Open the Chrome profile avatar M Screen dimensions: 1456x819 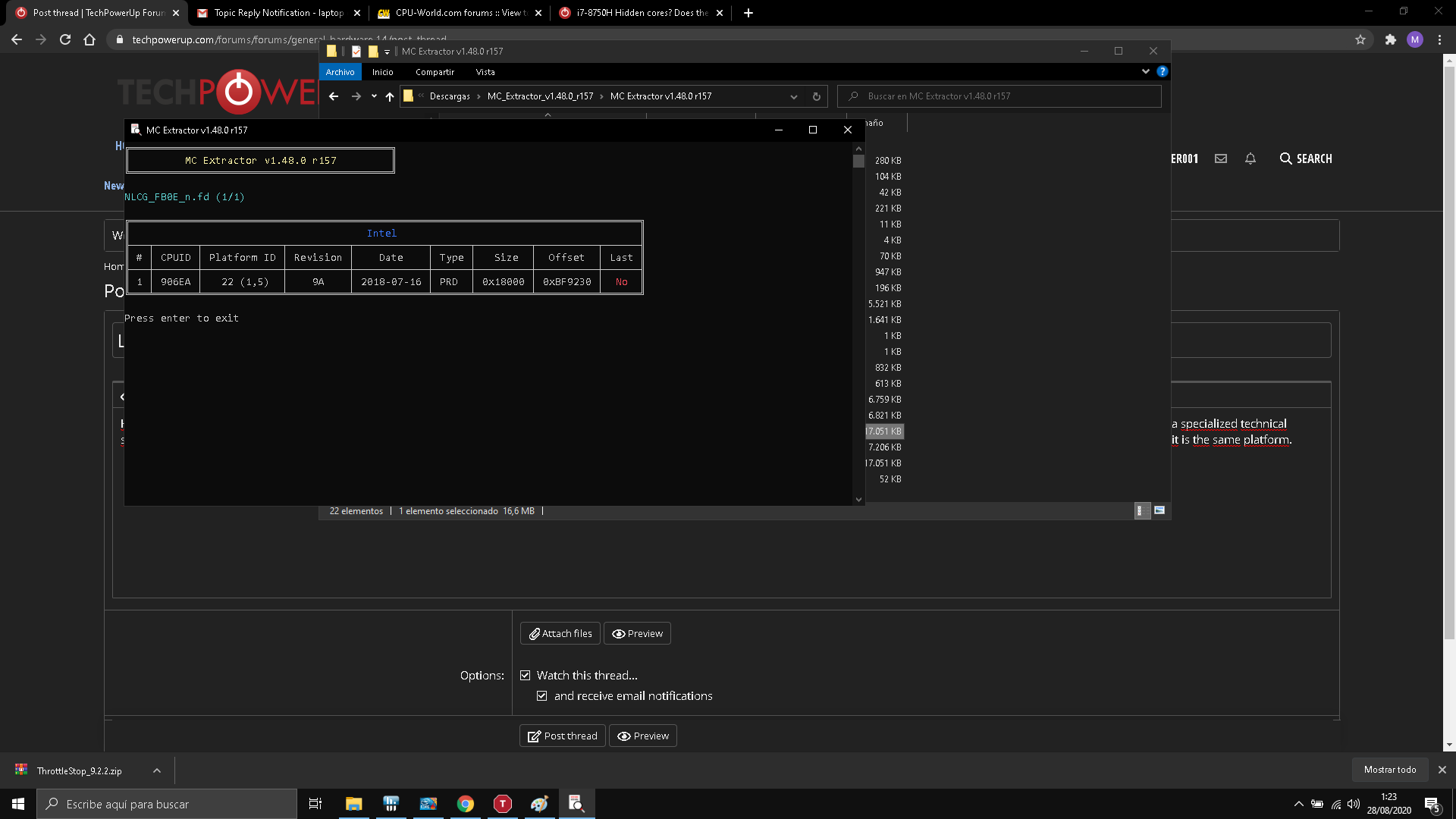coord(1415,39)
